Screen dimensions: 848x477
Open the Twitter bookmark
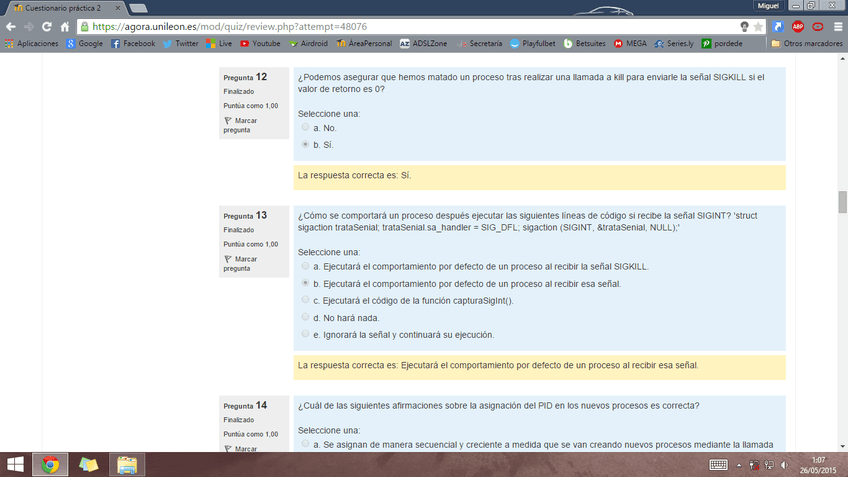click(x=181, y=43)
